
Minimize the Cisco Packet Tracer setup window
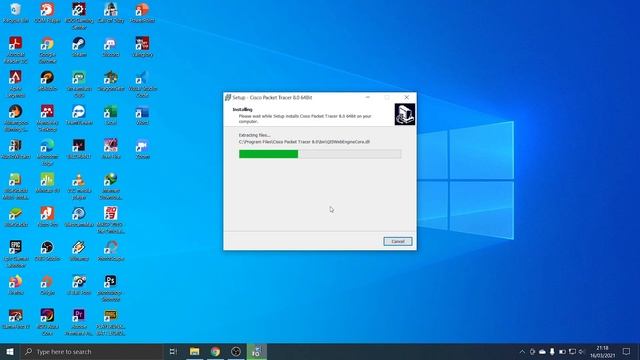(367, 97)
